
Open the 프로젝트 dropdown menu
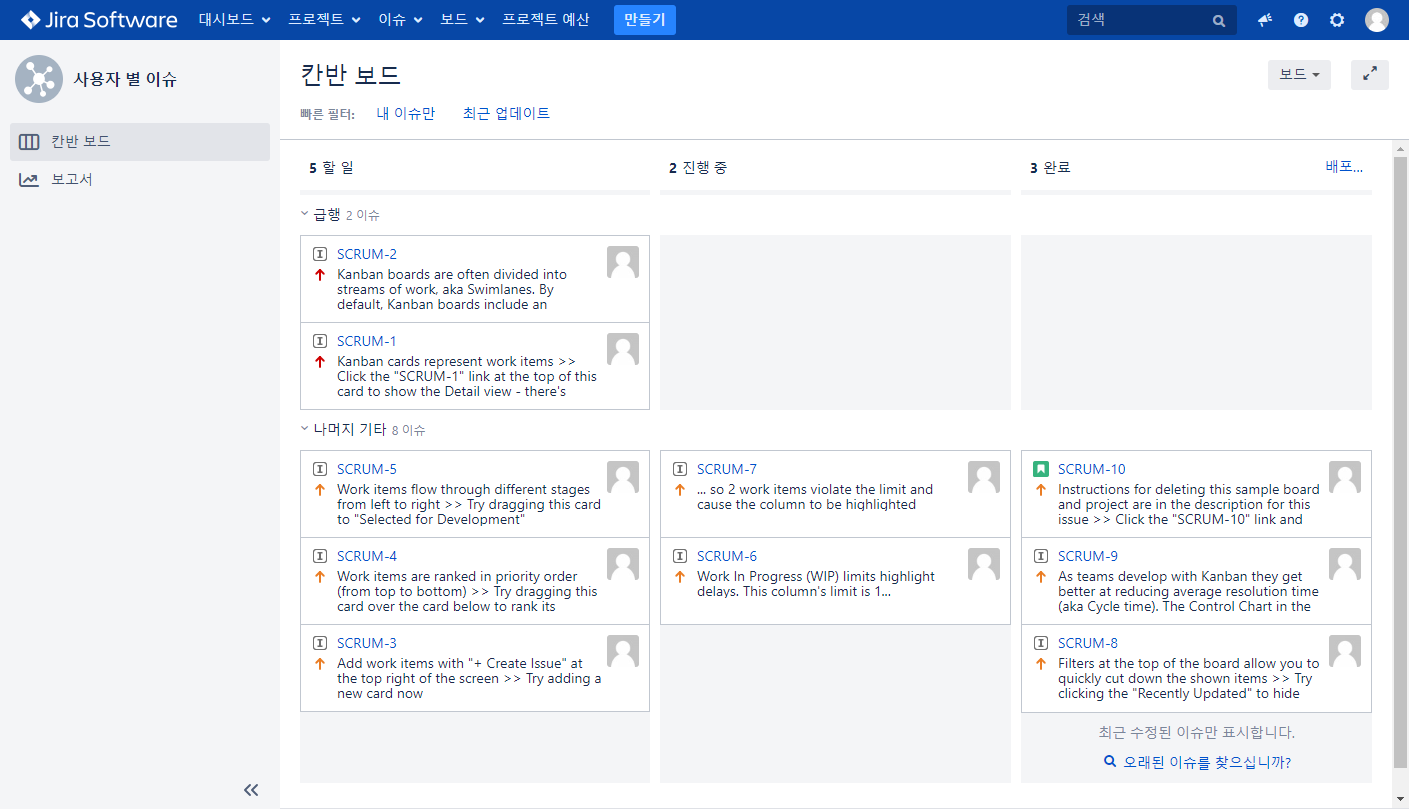pyautogui.click(x=324, y=19)
